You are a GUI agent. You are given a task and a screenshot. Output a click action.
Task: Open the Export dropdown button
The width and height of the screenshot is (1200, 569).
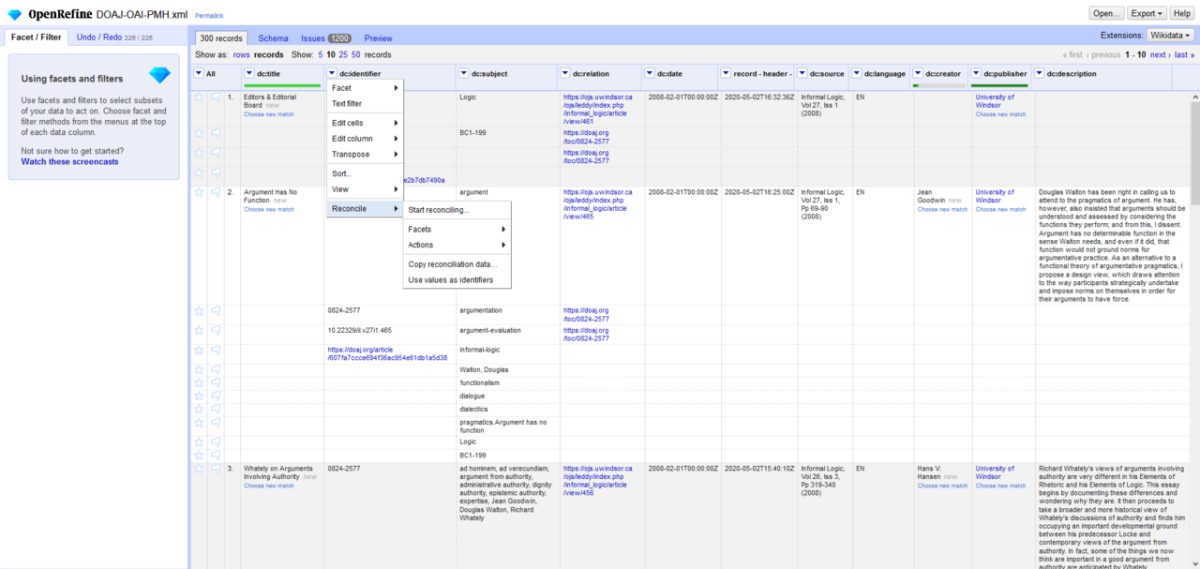(x=1146, y=14)
